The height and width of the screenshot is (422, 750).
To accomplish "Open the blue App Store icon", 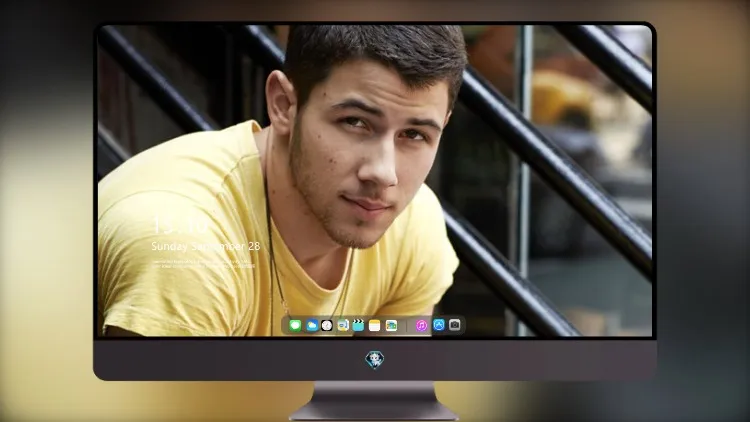I will (439, 325).
